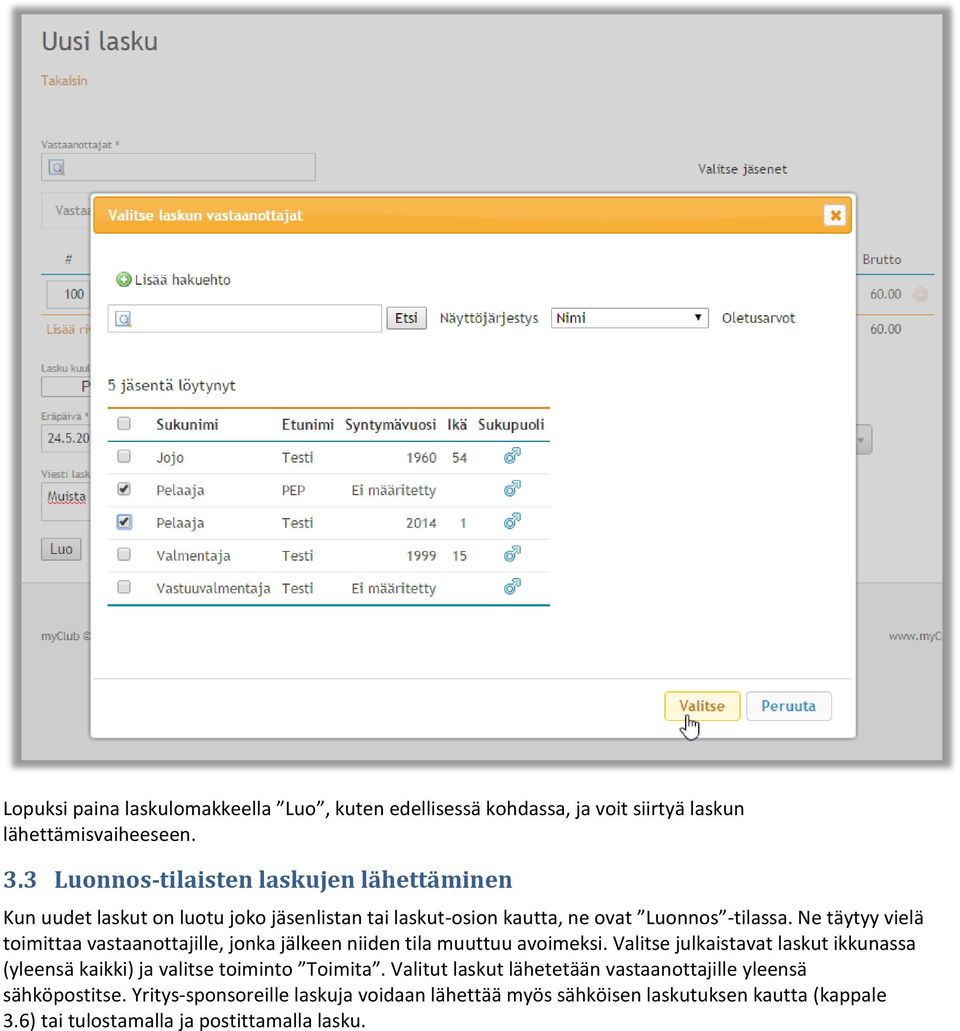Viewport: 960px width, 1031px height.
Task: Uncheck the Pelaaja Testi 2014 checkbox
Action: tap(124, 522)
